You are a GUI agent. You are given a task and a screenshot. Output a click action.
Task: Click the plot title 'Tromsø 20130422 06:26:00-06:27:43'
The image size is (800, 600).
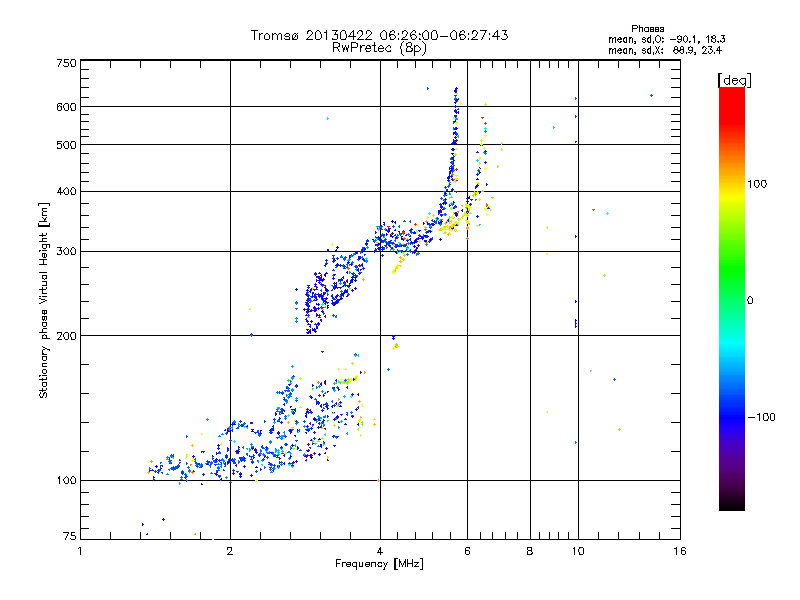click(379, 35)
